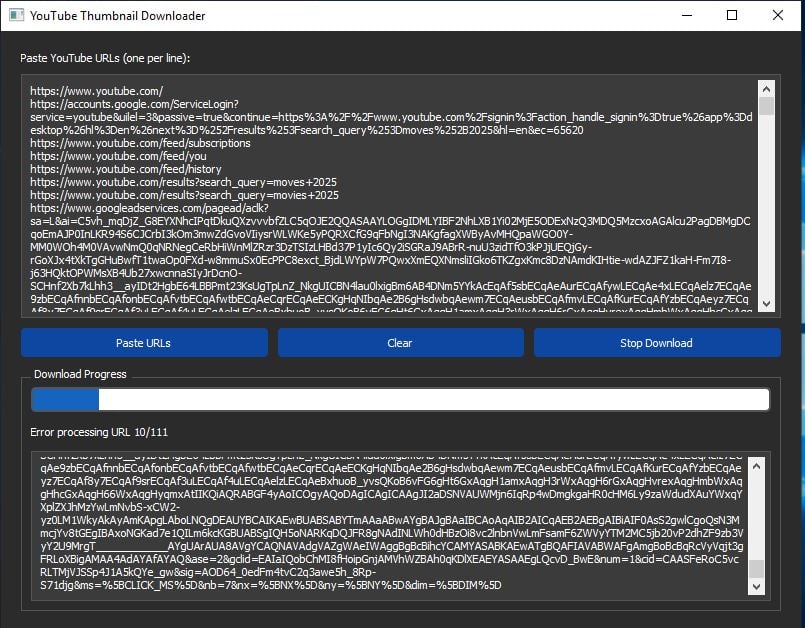Click the download progress bar
The width and height of the screenshot is (805, 628).
pos(400,400)
